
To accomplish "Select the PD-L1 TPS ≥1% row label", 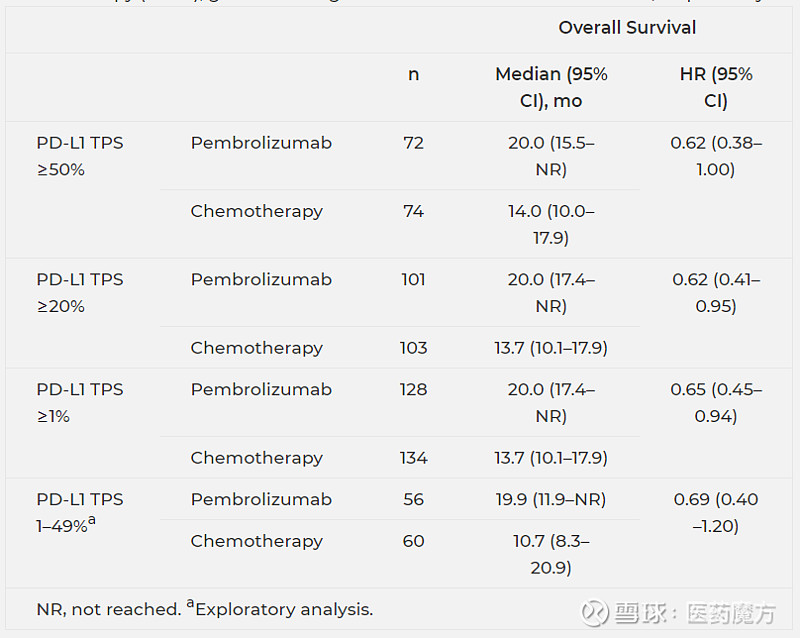I will pyautogui.click(x=80, y=402).
